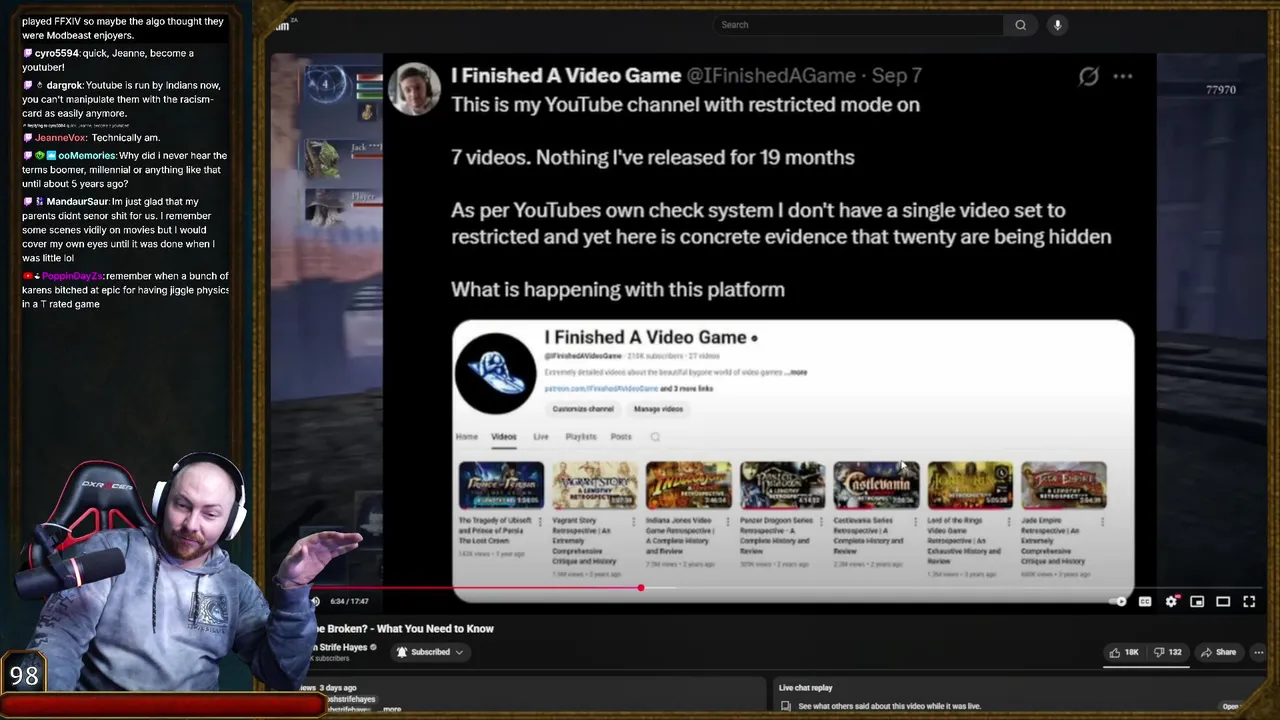1280x720 pixels.
Task: Click the Live chat replay heading
Action: click(x=806, y=688)
